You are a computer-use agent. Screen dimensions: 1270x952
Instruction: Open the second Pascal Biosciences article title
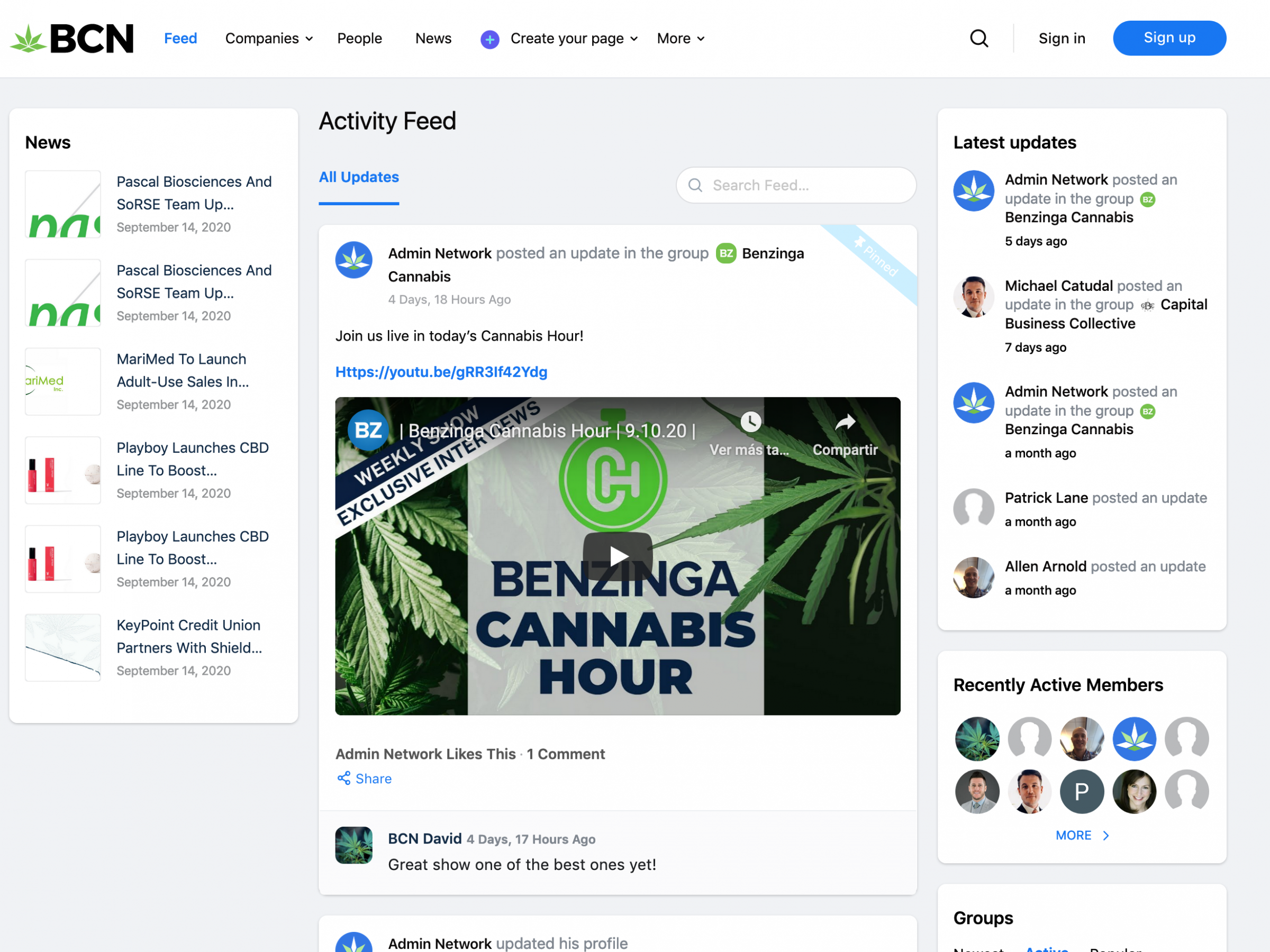pos(194,281)
